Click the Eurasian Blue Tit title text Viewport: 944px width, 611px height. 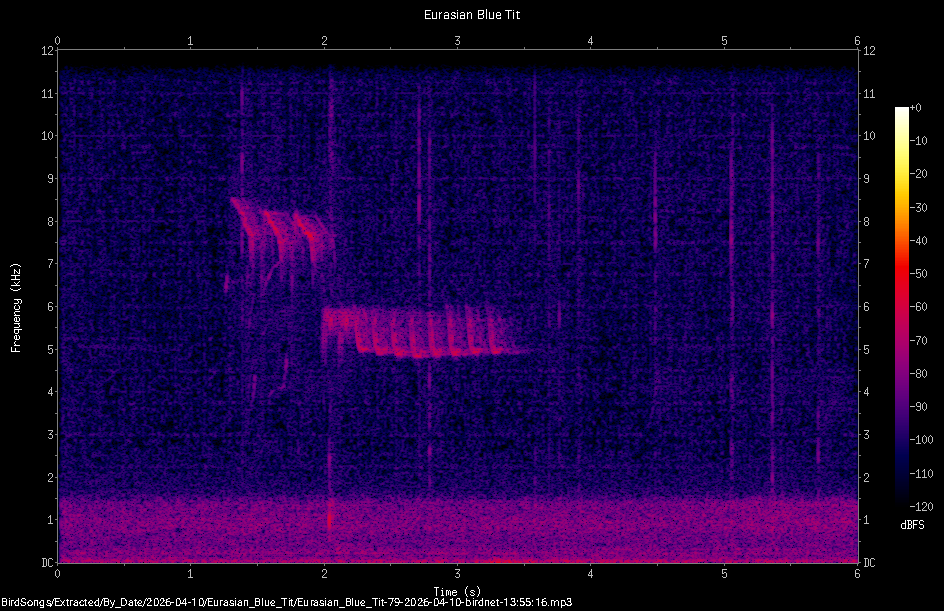tap(472, 14)
